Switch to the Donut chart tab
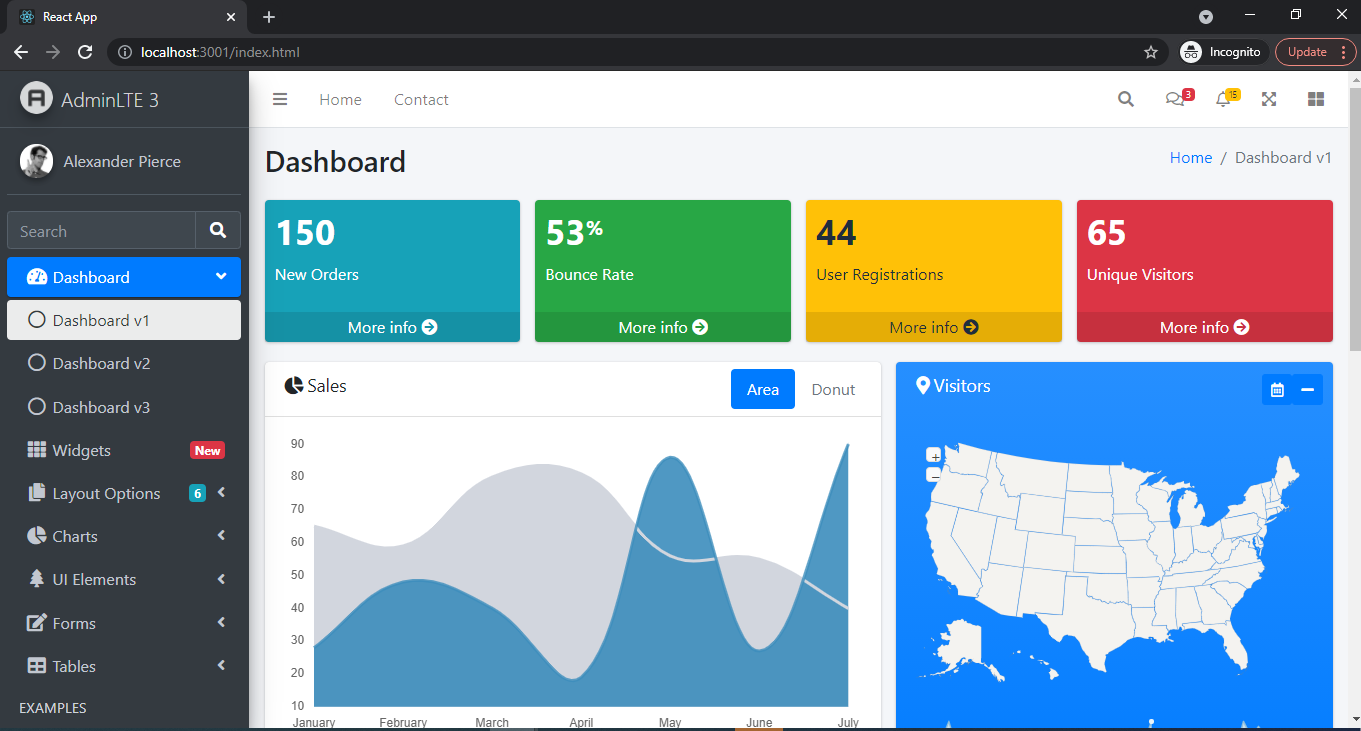Image resolution: width=1361 pixels, height=731 pixels. pos(833,389)
